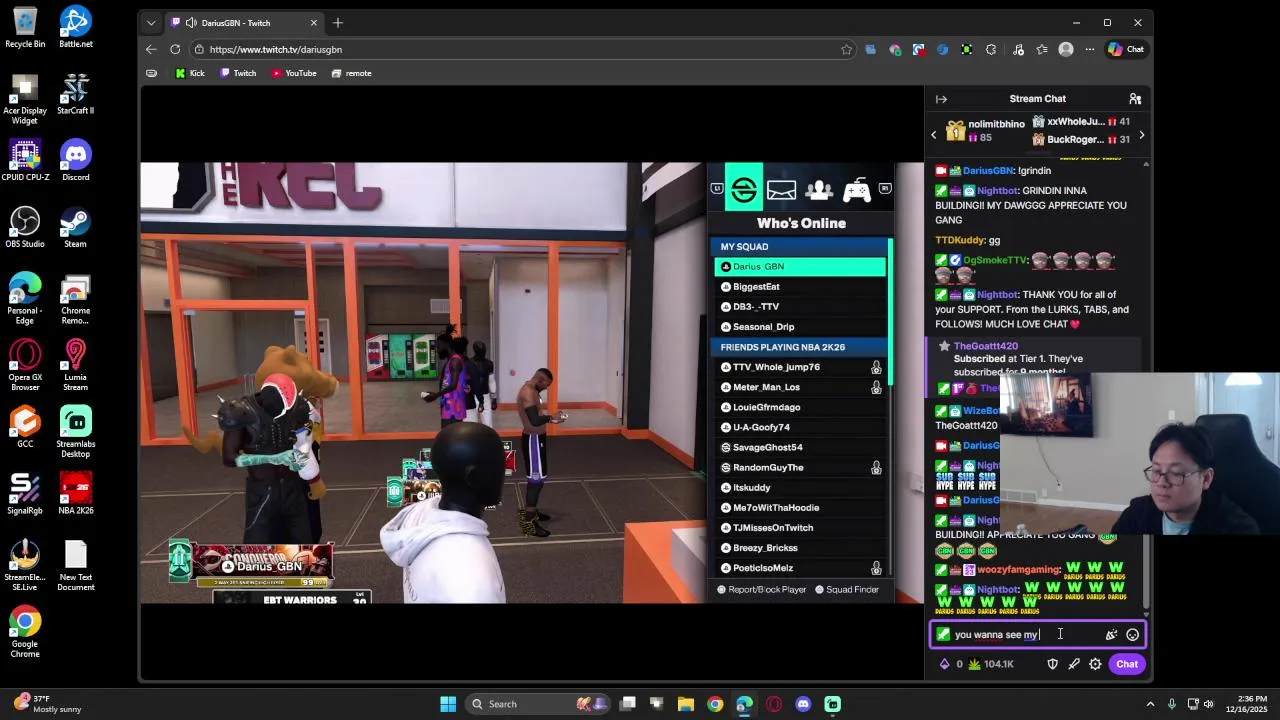Open Opera GX Browser desktop shortcut
This screenshot has height=720, width=1280.
[x=25, y=366]
